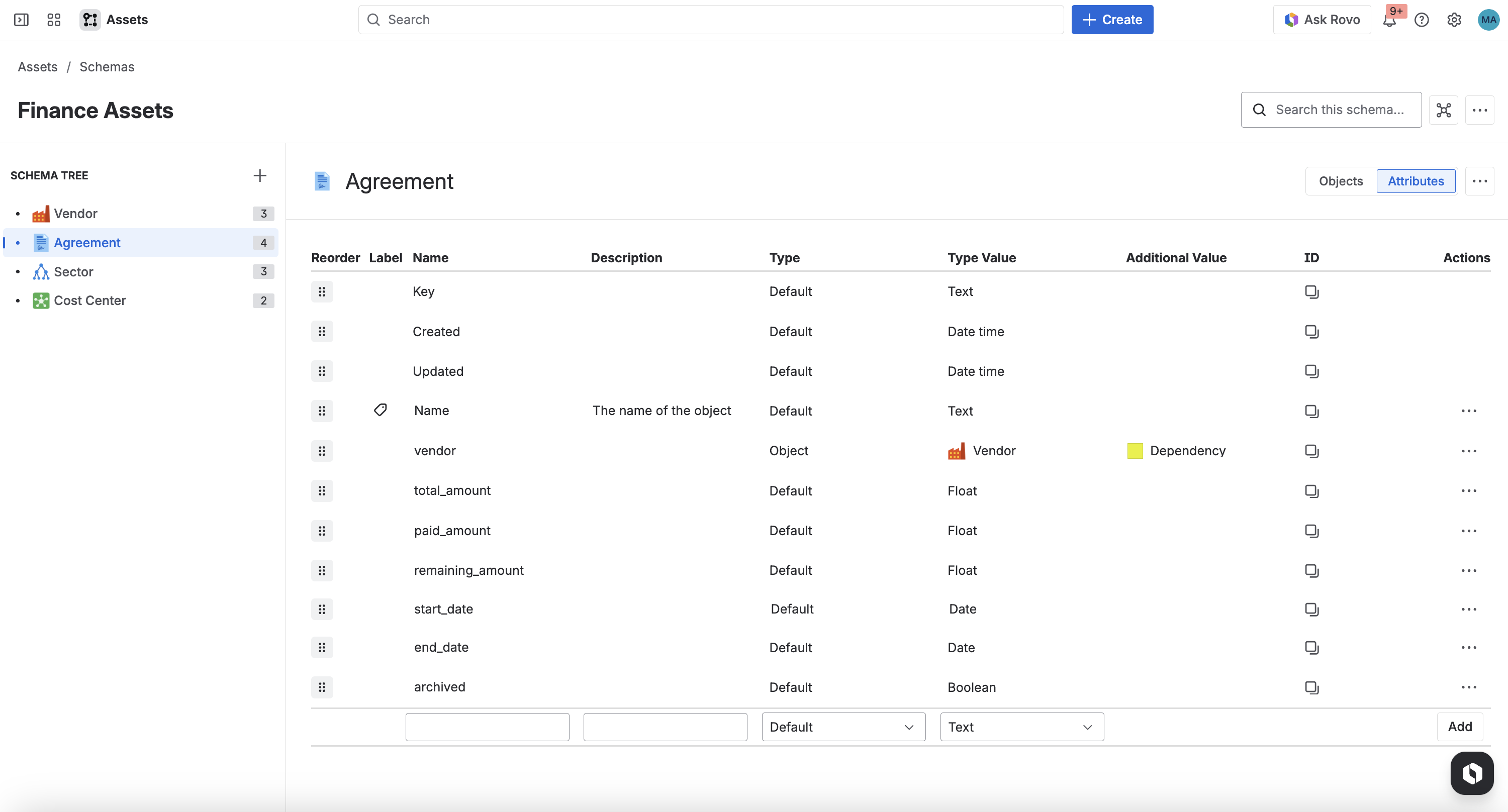
Task: Open the help question mark icon
Action: coord(1422,20)
